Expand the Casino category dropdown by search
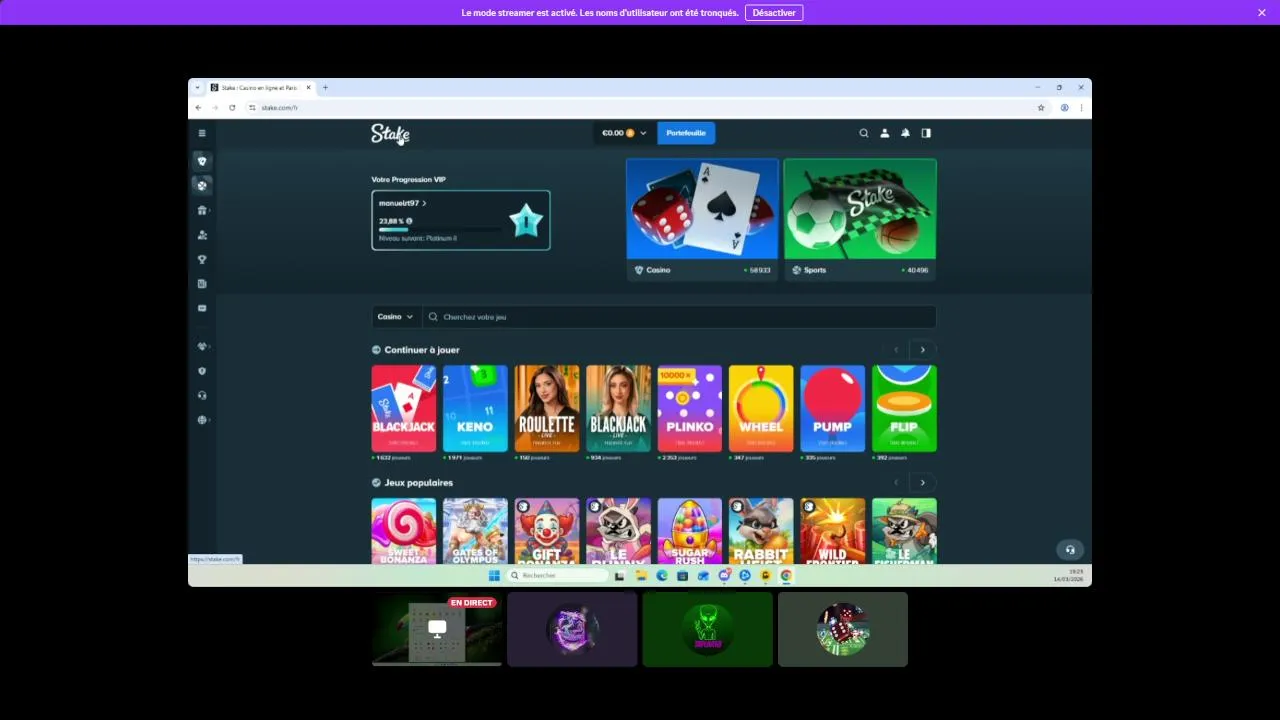The height and width of the screenshot is (720, 1280). [x=396, y=317]
